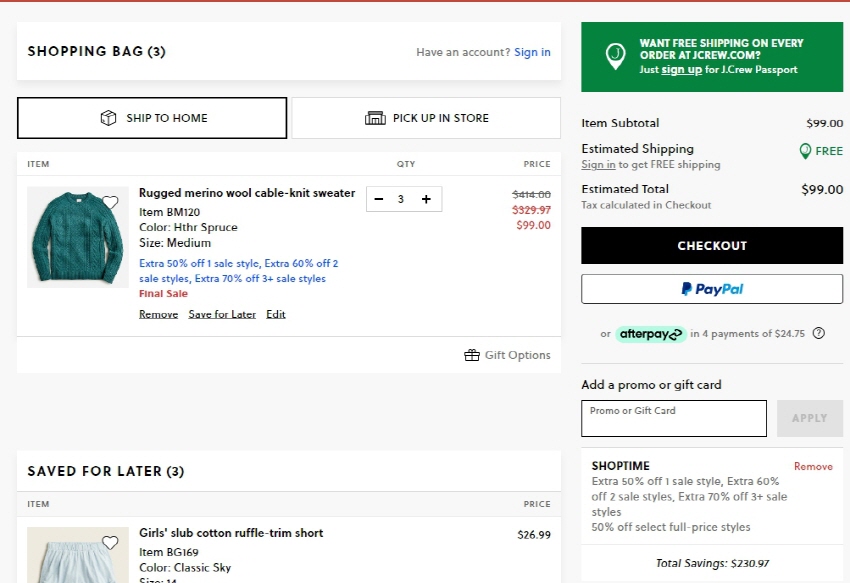Save the sweater for later

click(222, 314)
